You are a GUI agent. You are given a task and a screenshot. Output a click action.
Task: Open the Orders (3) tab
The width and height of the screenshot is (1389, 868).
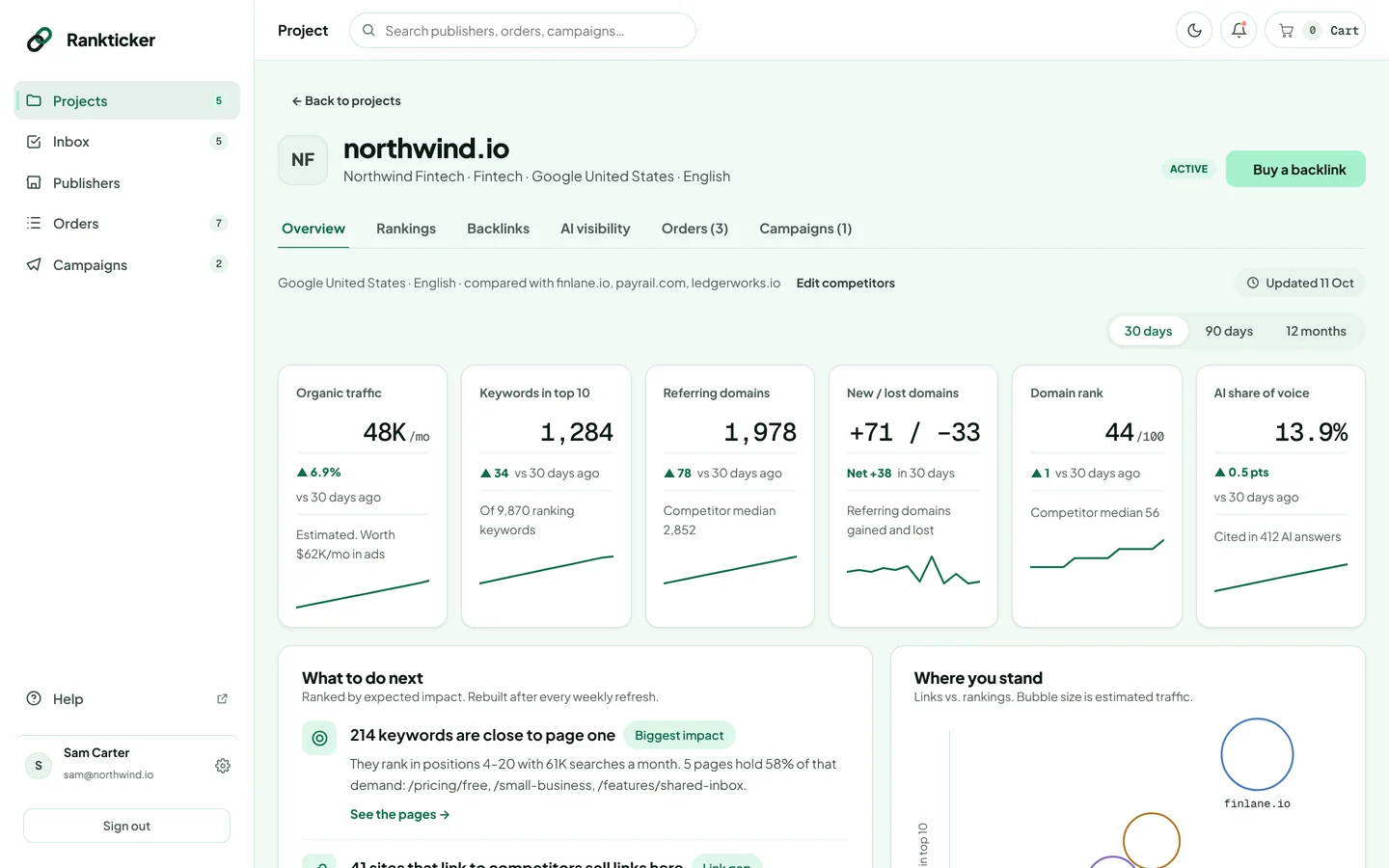pyautogui.click(x=694, y=229)
